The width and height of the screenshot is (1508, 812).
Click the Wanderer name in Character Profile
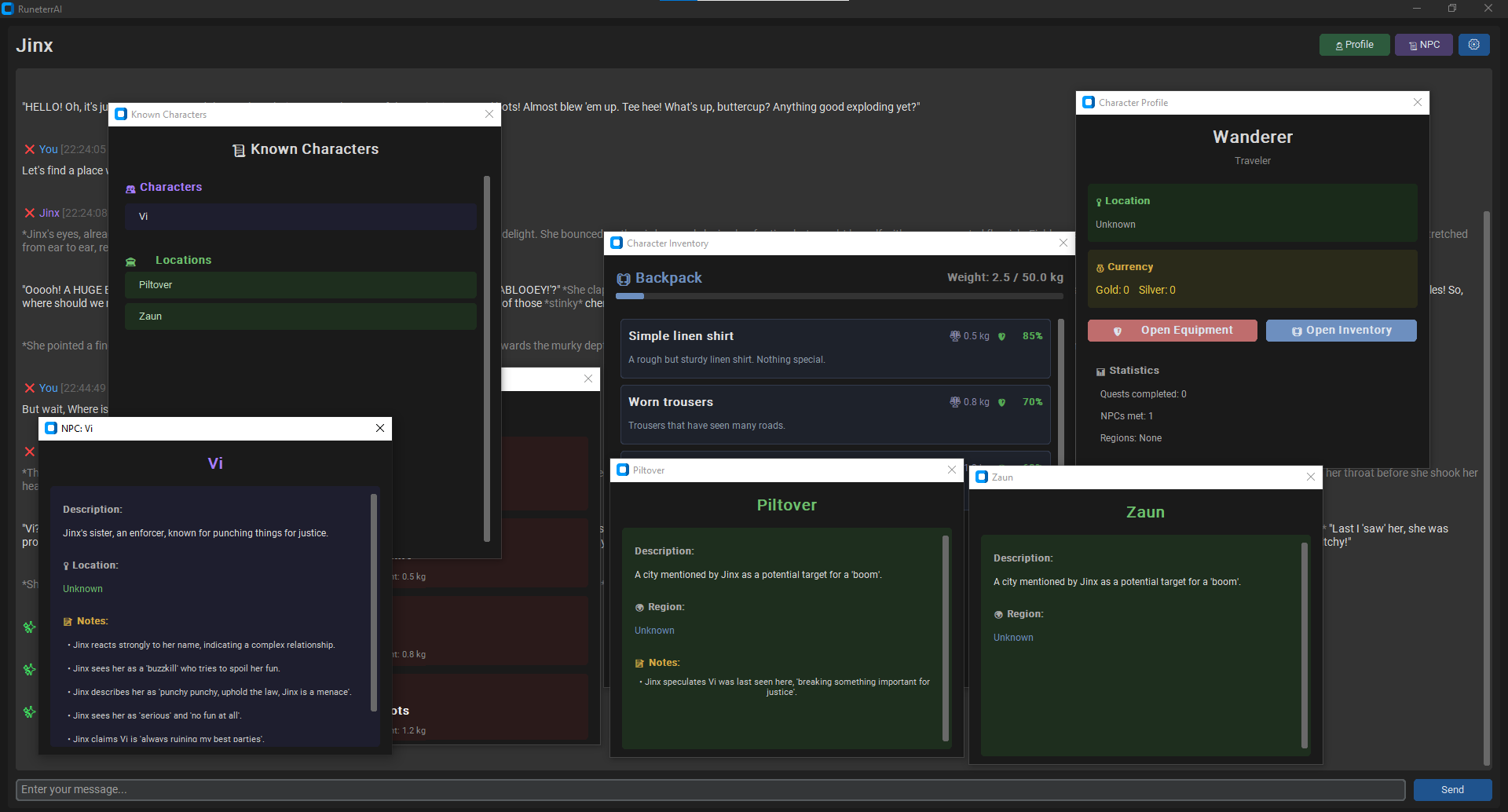point(1253,137)
